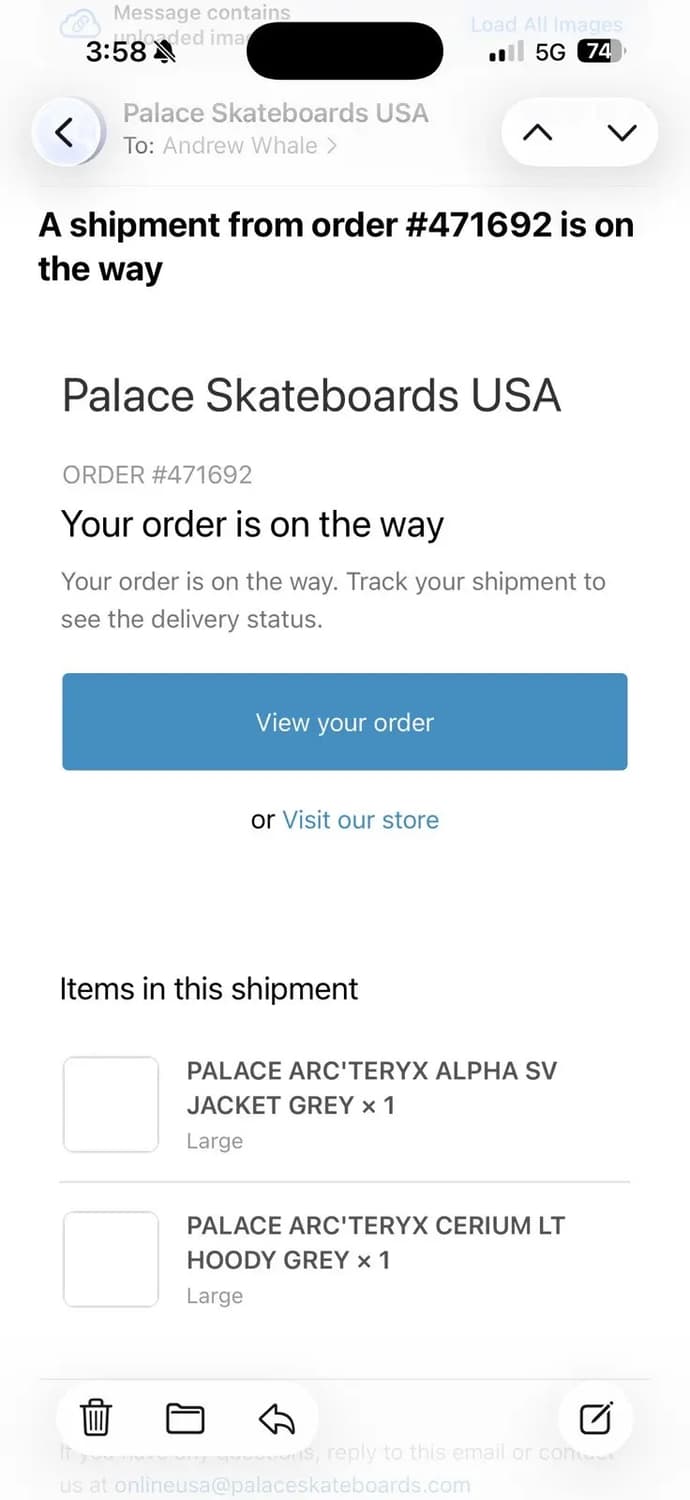
Task: Open the Visit our store link
Action: tap(360, 820)
